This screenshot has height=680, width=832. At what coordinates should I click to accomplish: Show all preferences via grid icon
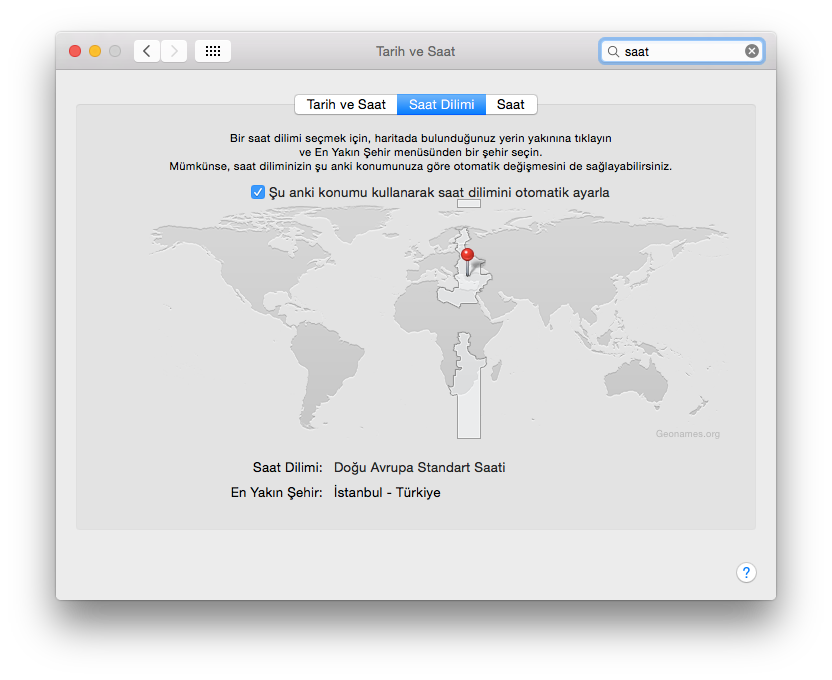tap(213, 51)
